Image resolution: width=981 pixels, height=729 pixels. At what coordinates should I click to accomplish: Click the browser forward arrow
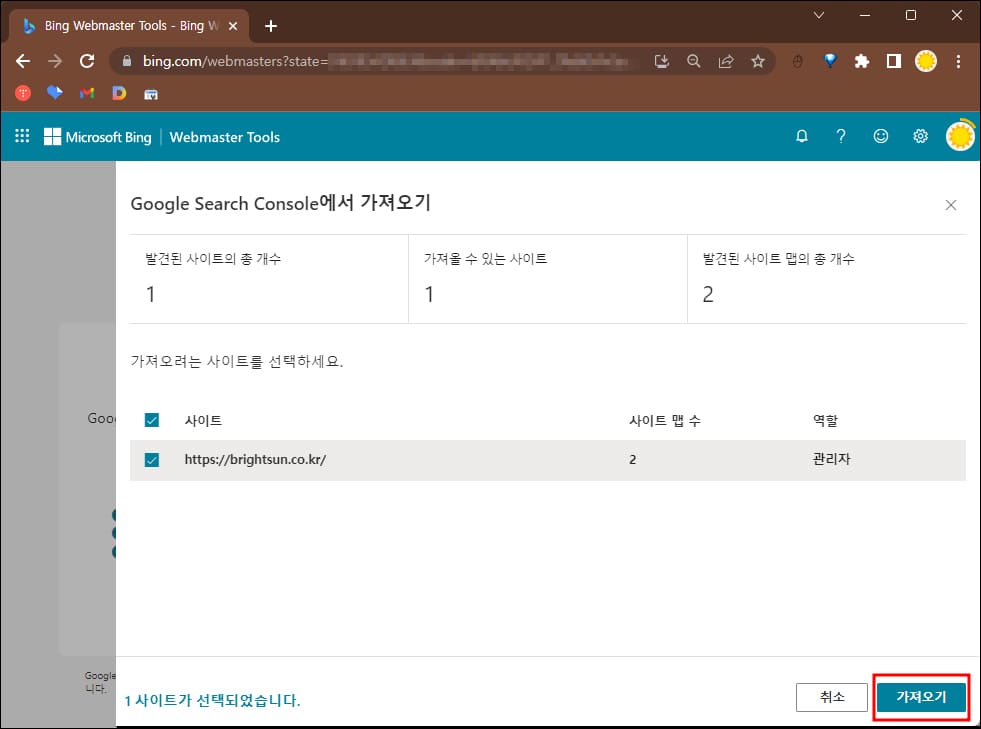coord(55,61)
